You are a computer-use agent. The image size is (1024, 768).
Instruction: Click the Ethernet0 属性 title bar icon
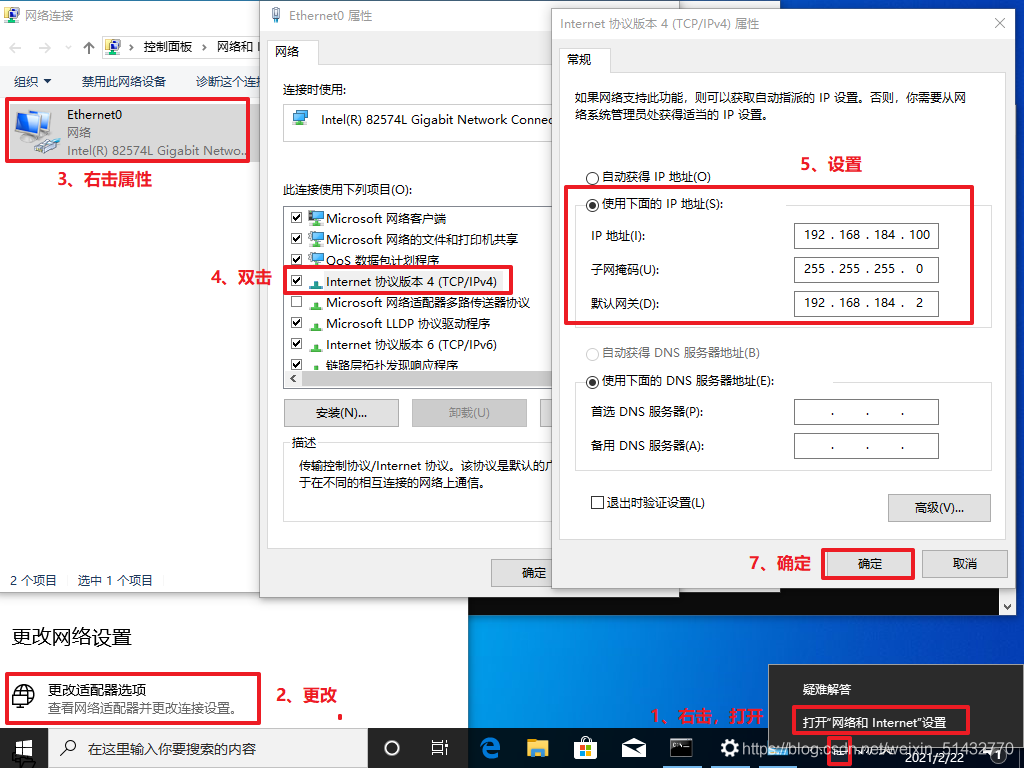pos(276,15)
